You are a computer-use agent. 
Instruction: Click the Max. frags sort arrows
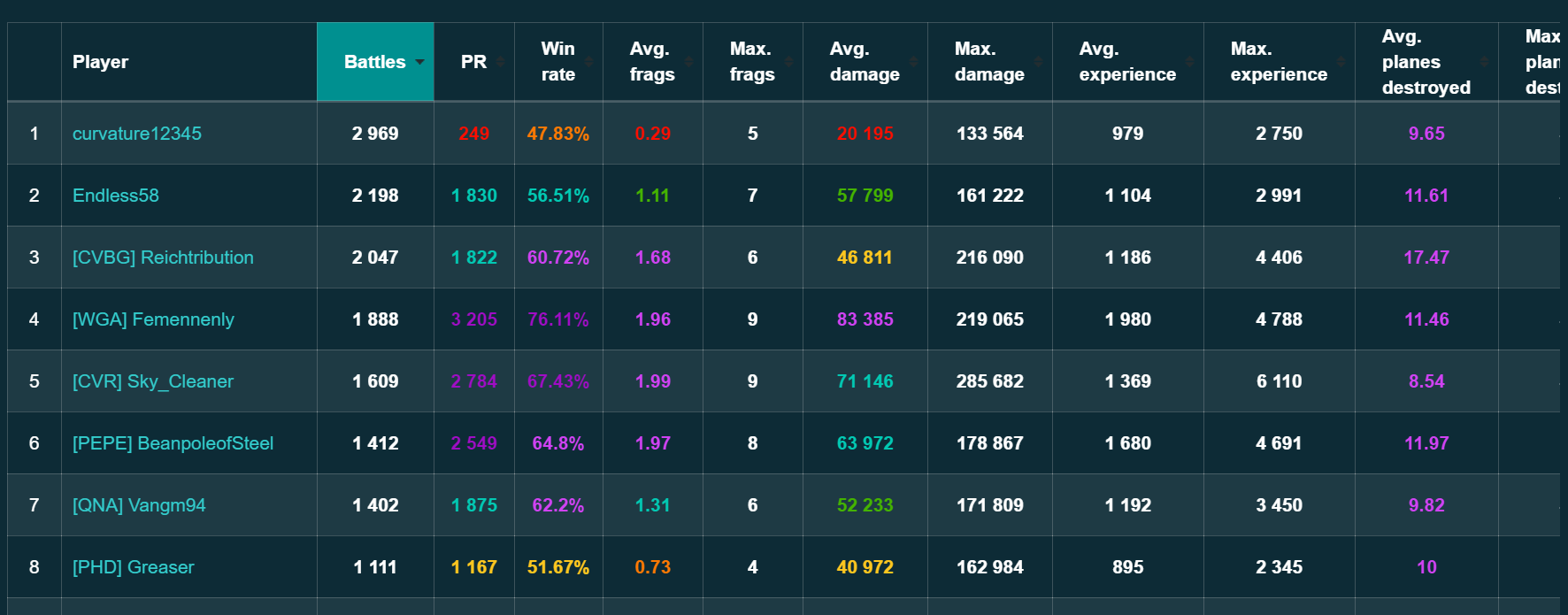pyautogui.click(x=789, y=62)
